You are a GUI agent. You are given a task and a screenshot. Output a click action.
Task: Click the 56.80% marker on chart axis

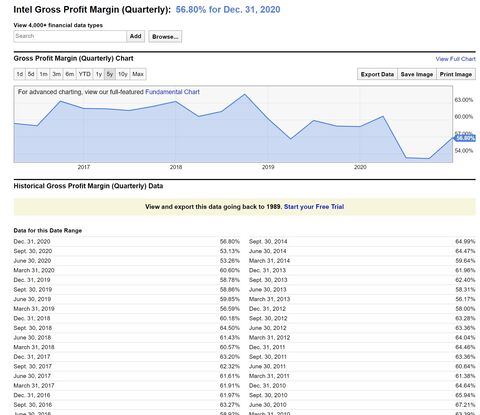coord(465,138)
